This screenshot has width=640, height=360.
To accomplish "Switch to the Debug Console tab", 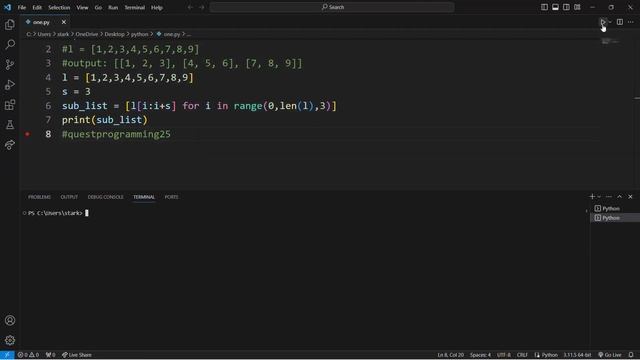I will pos(105,197).
